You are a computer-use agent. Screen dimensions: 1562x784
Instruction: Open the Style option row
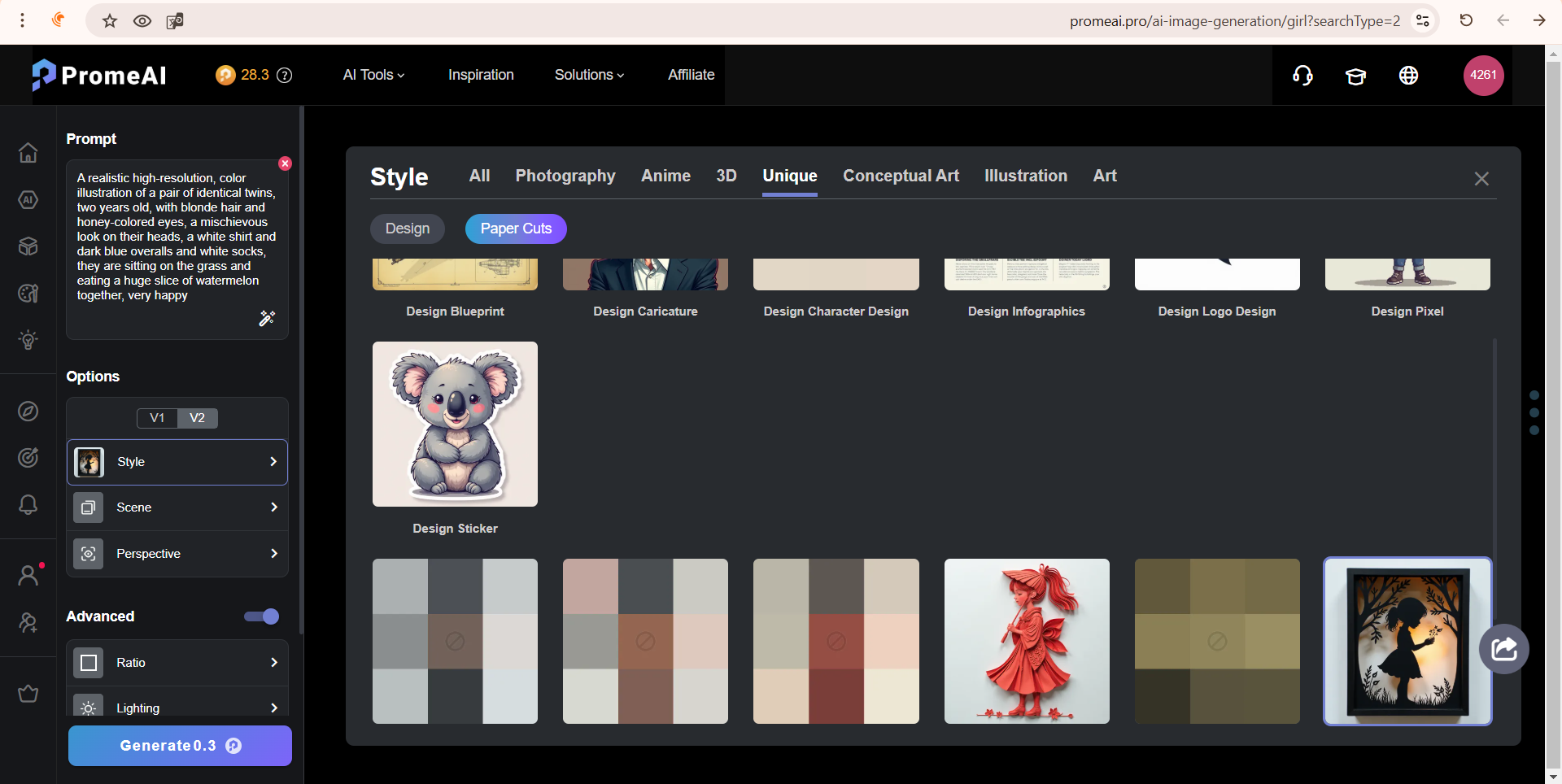[177, 462]
